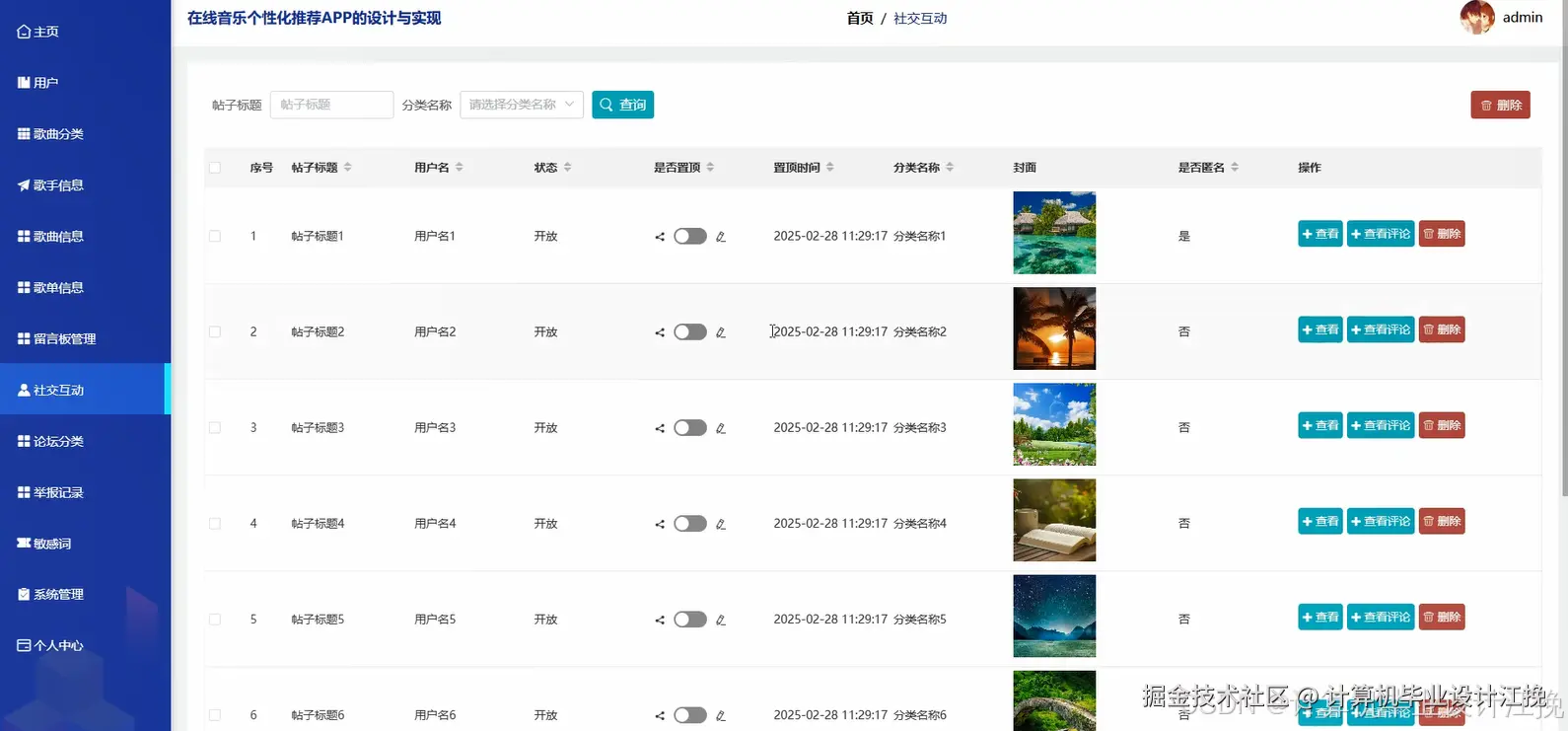Viewport: 1568px width, 731px height.
Task: Click 查看 for 帖子标题5
Action: [1319, 617]
